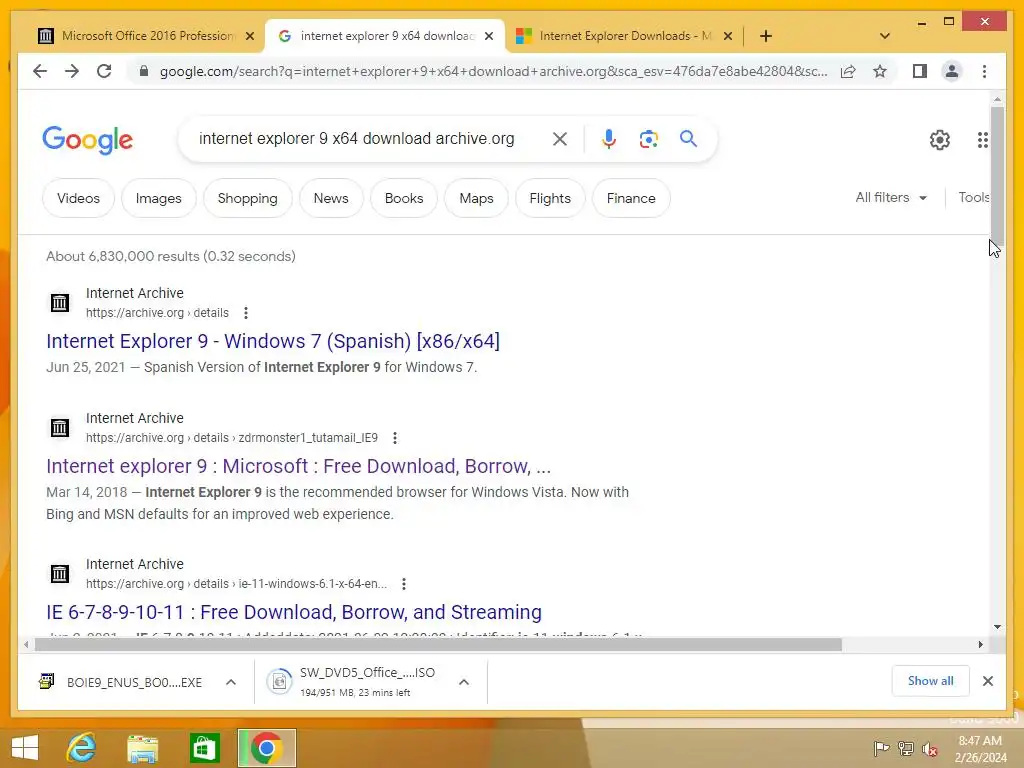The image size is (1024, 768).
Task: Open the Google apps grid
Action: tap(982, 140)
